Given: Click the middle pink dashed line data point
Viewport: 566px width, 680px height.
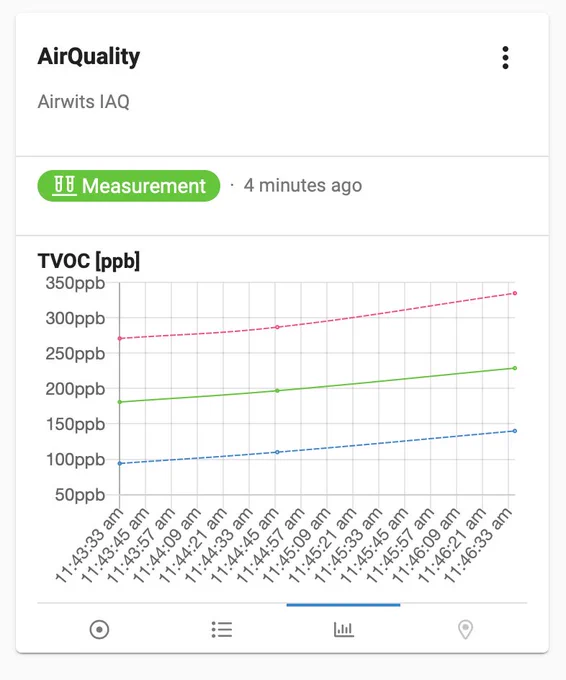Looking at the screenshot, I should click(278, 327).
